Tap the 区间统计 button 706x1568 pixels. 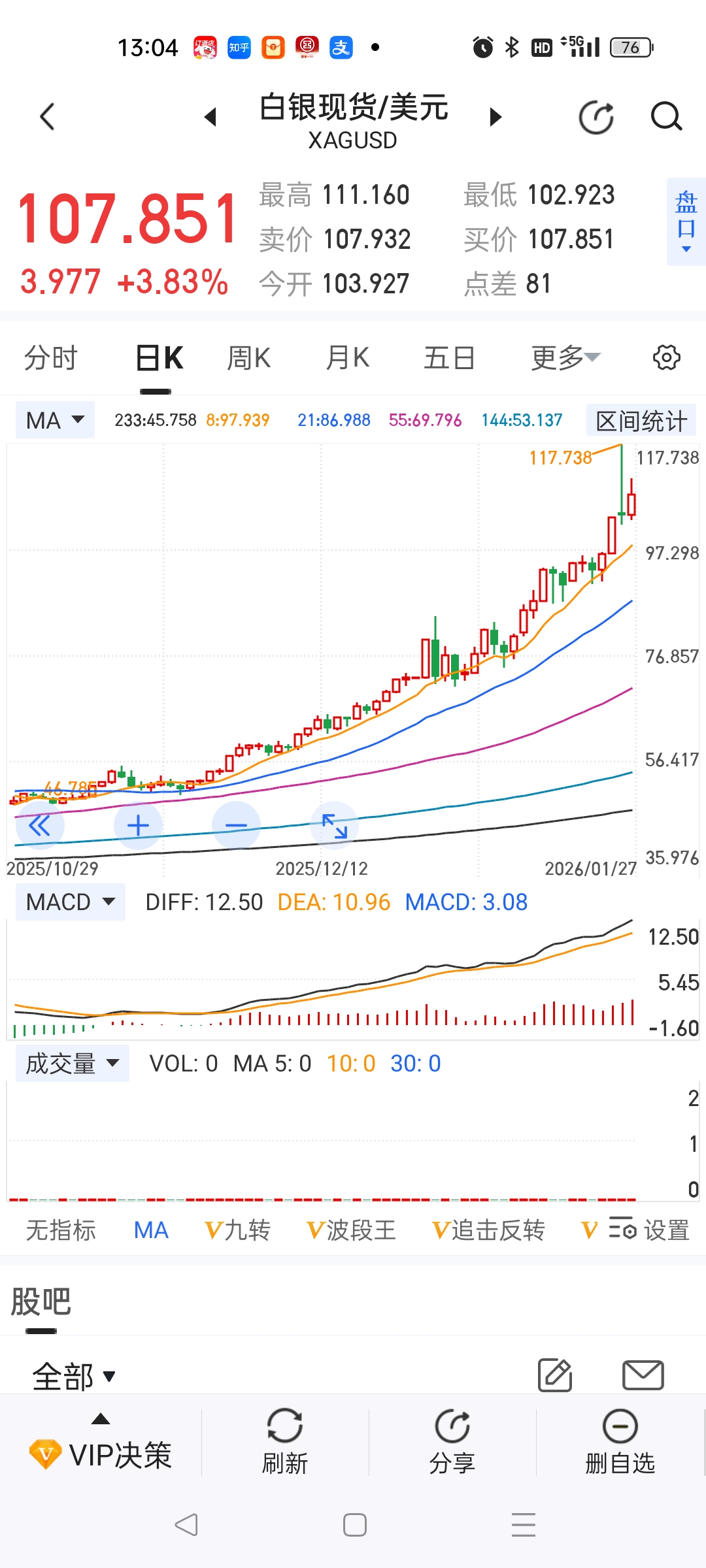(x=641, y=421)
